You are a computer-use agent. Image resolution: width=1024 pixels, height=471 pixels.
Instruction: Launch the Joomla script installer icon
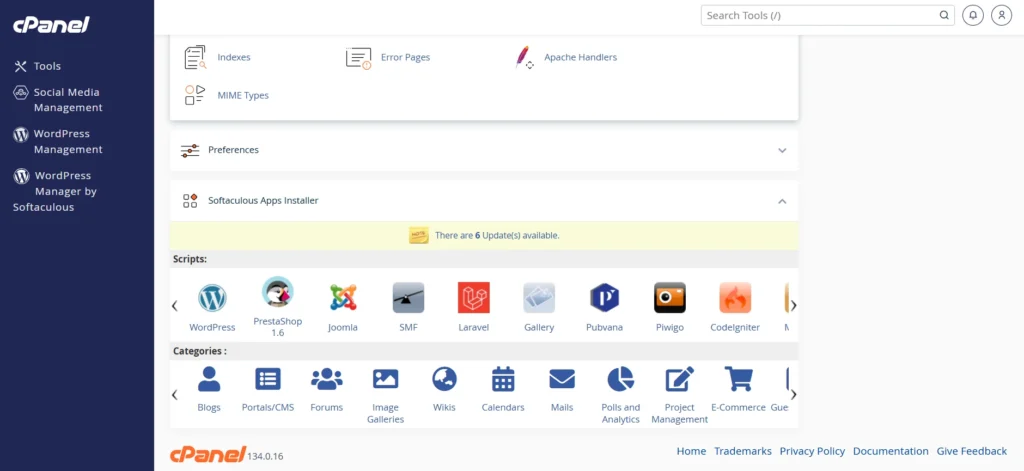(343, 298)
